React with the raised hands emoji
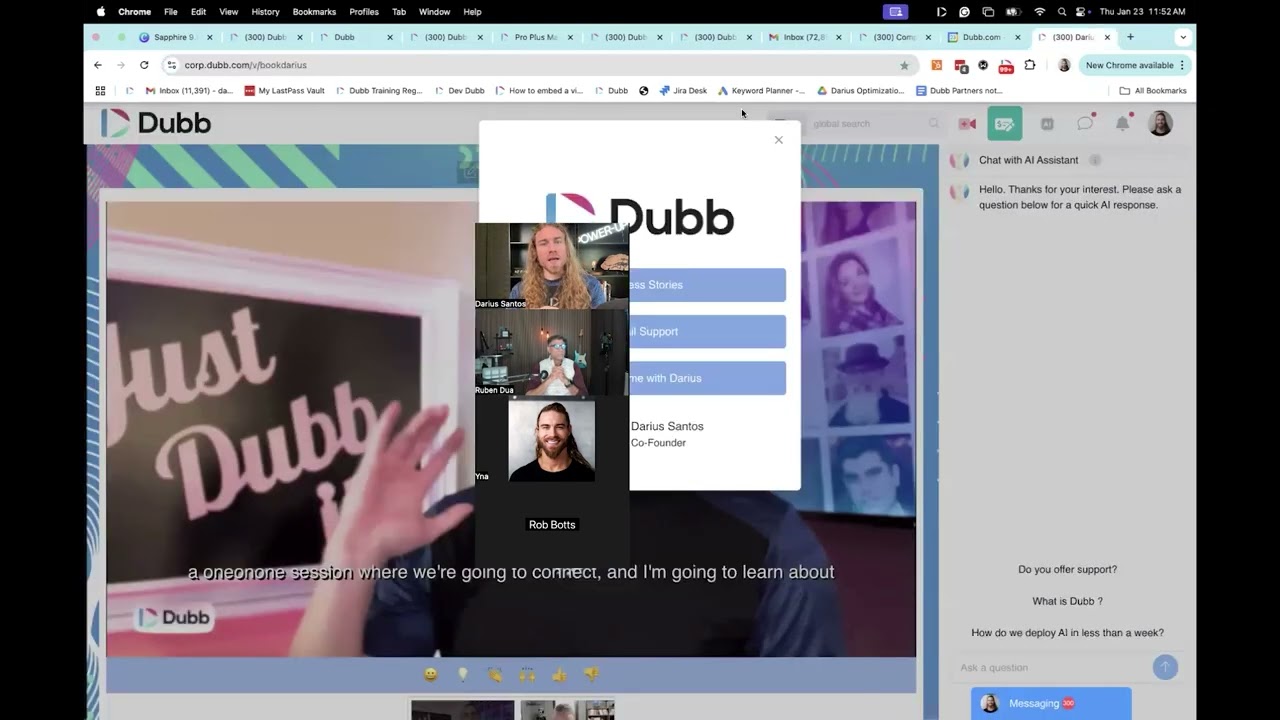Screen dimensions: 1280x720 pos(527,675)
